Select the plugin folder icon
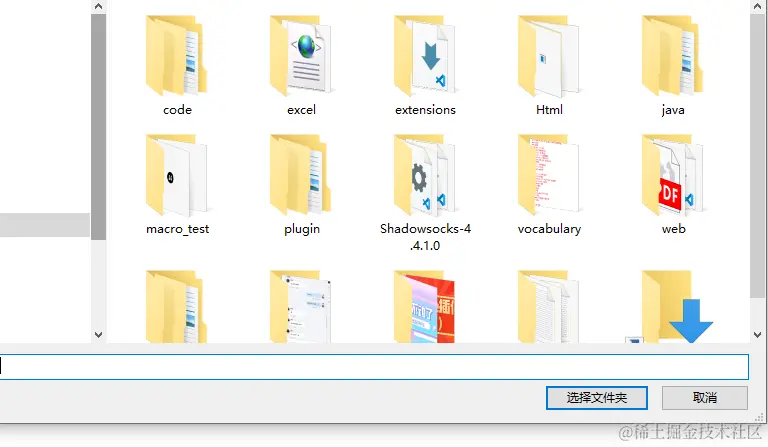768x447 pixels. (x=301, y=175)
